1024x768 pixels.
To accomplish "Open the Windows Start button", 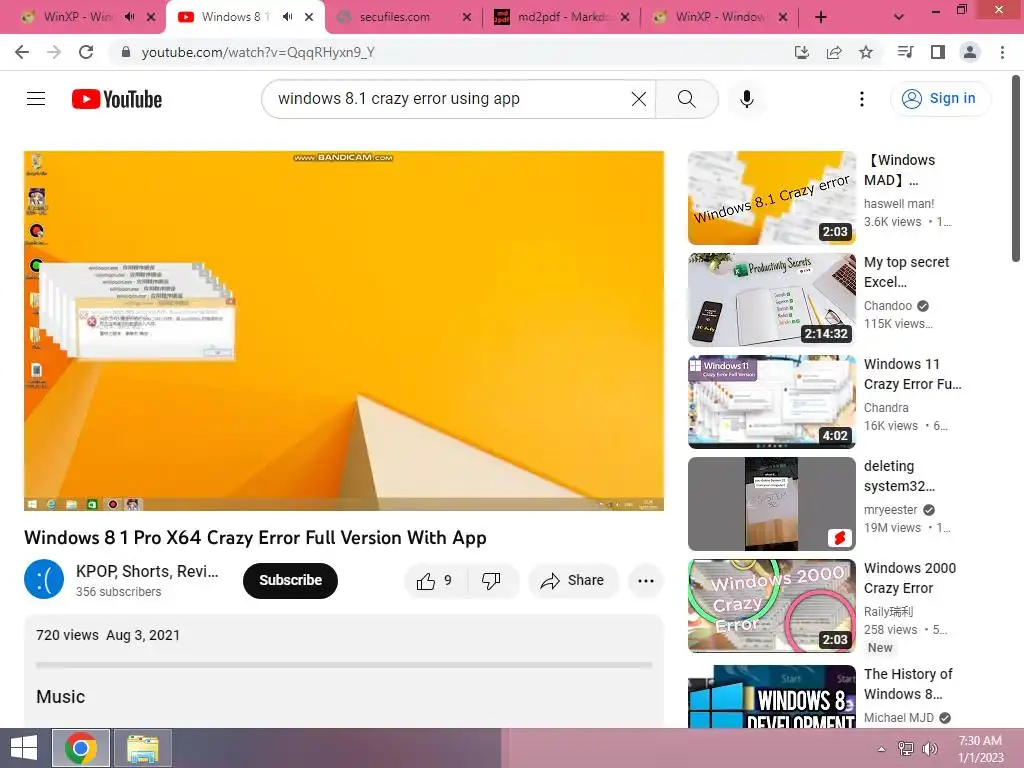I will point(24,748).
